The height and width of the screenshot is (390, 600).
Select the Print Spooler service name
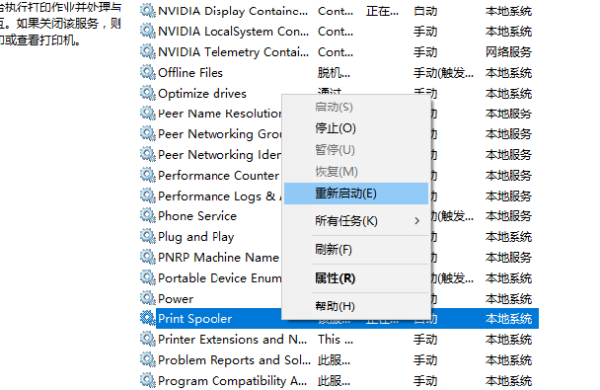pyautogui.click(x=195, y=319)
